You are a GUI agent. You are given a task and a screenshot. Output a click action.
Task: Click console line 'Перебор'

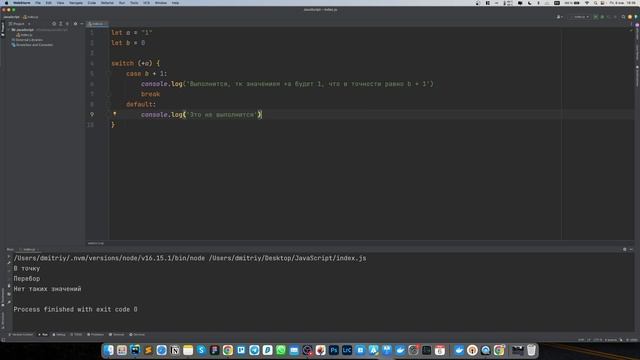pyautogui.click(x=27, y=278)
